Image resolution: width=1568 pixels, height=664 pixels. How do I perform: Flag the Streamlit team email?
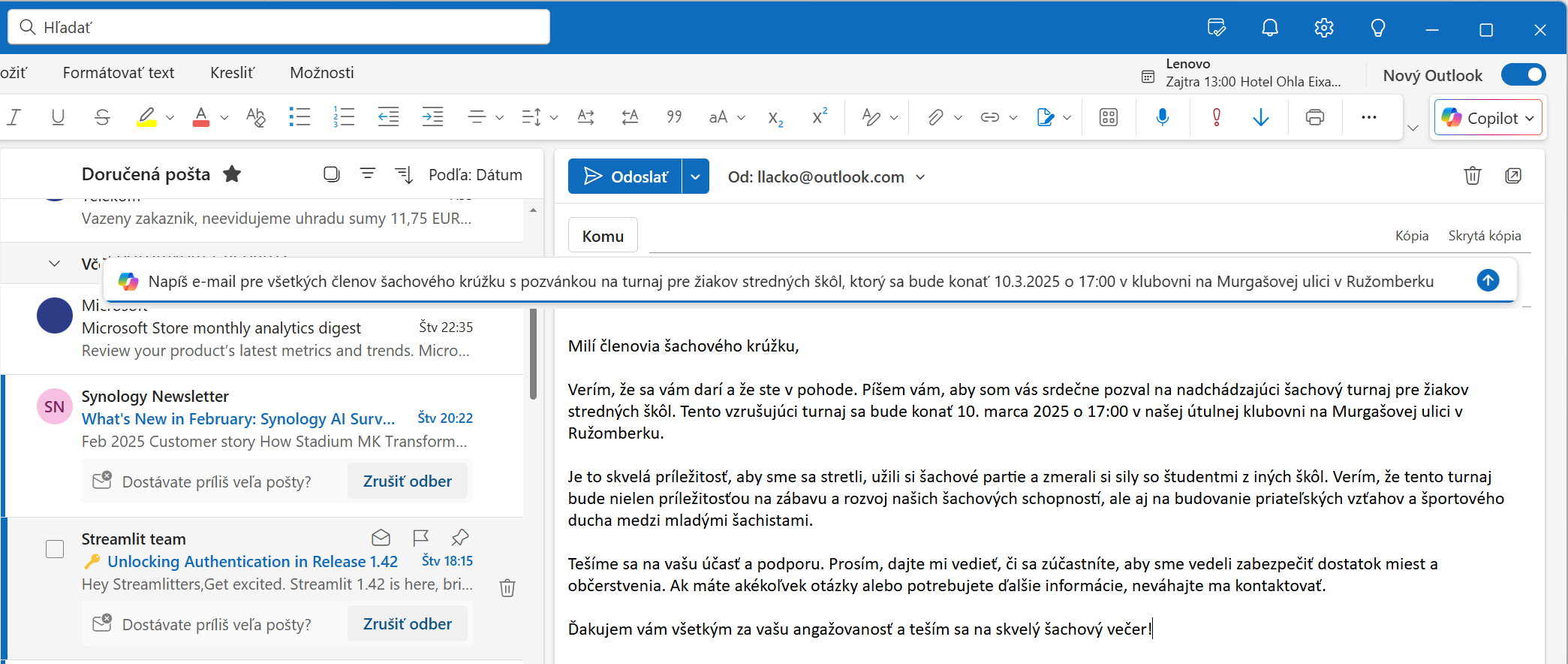pyautogui.click(x=420, y=538)
